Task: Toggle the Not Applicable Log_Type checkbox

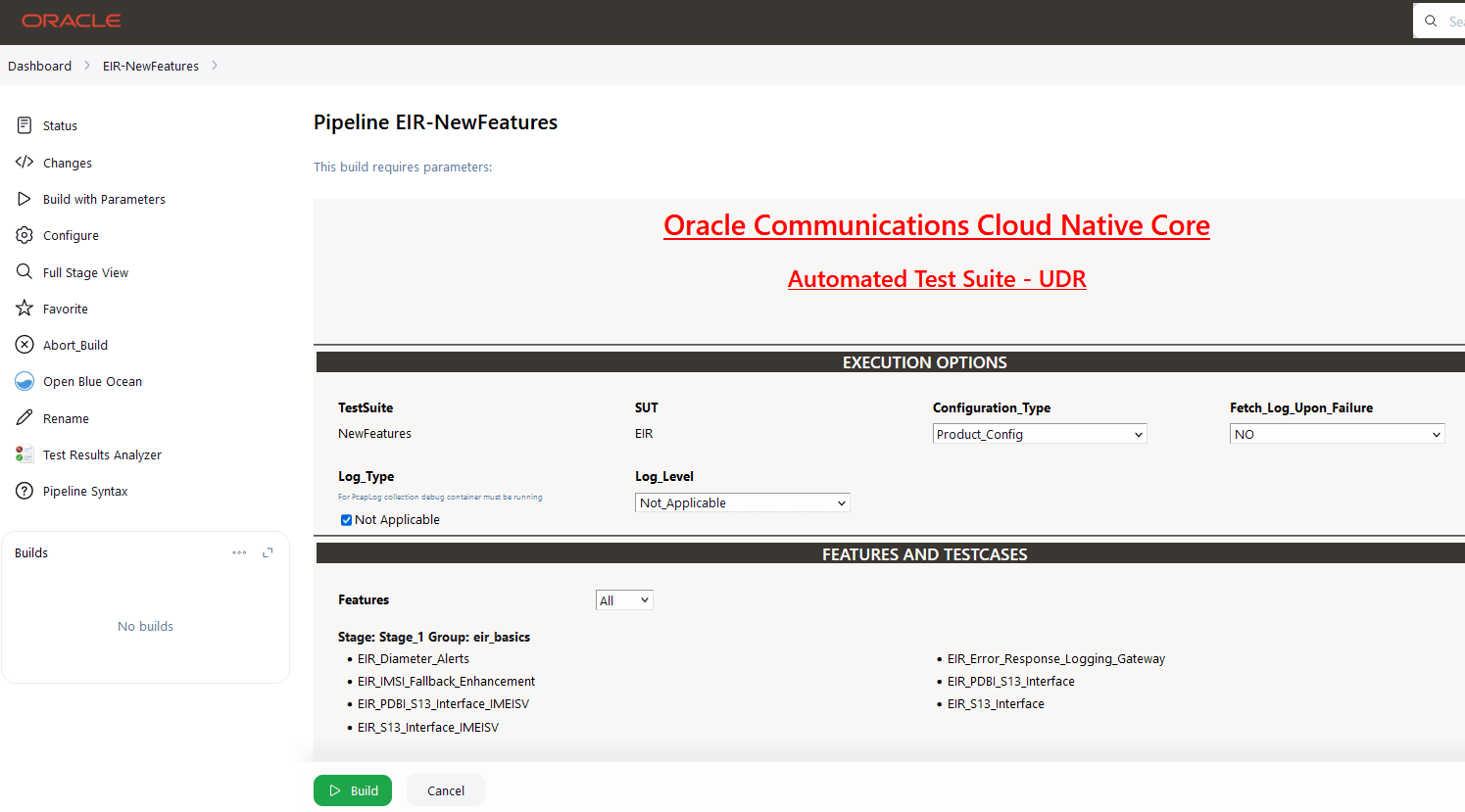Action: (x=346, y=520)
